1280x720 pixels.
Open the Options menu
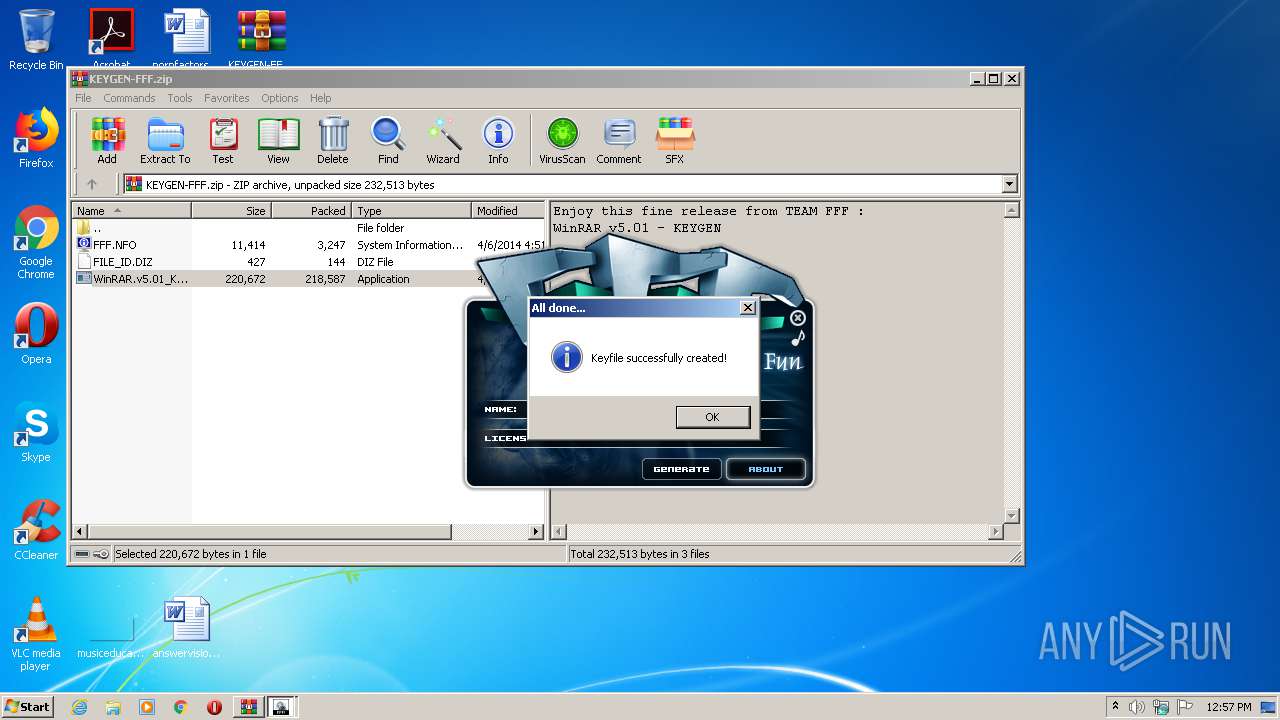point(280,98)
